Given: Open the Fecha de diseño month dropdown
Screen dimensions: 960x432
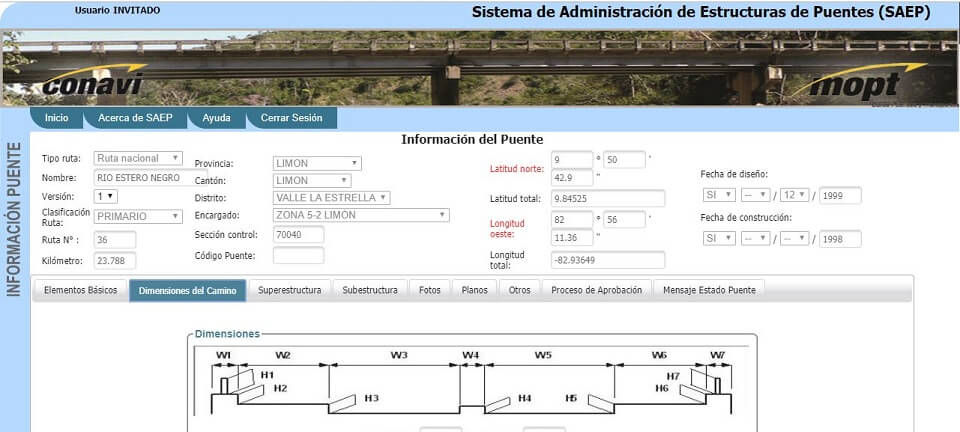Looking at the screenshot, I should (795, 195).
